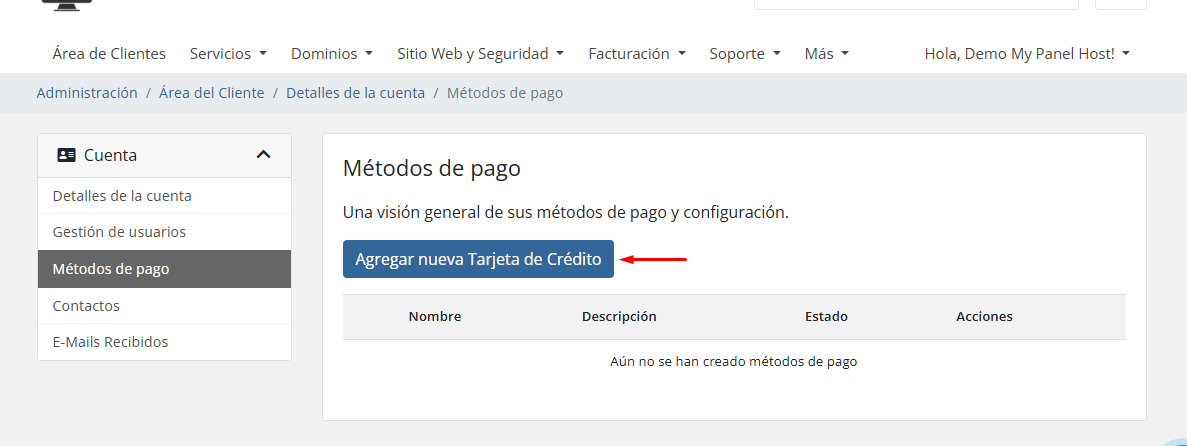Click the Cuenta ID card icon
This screenshot has width=1187, height=446.
[67, 155]
